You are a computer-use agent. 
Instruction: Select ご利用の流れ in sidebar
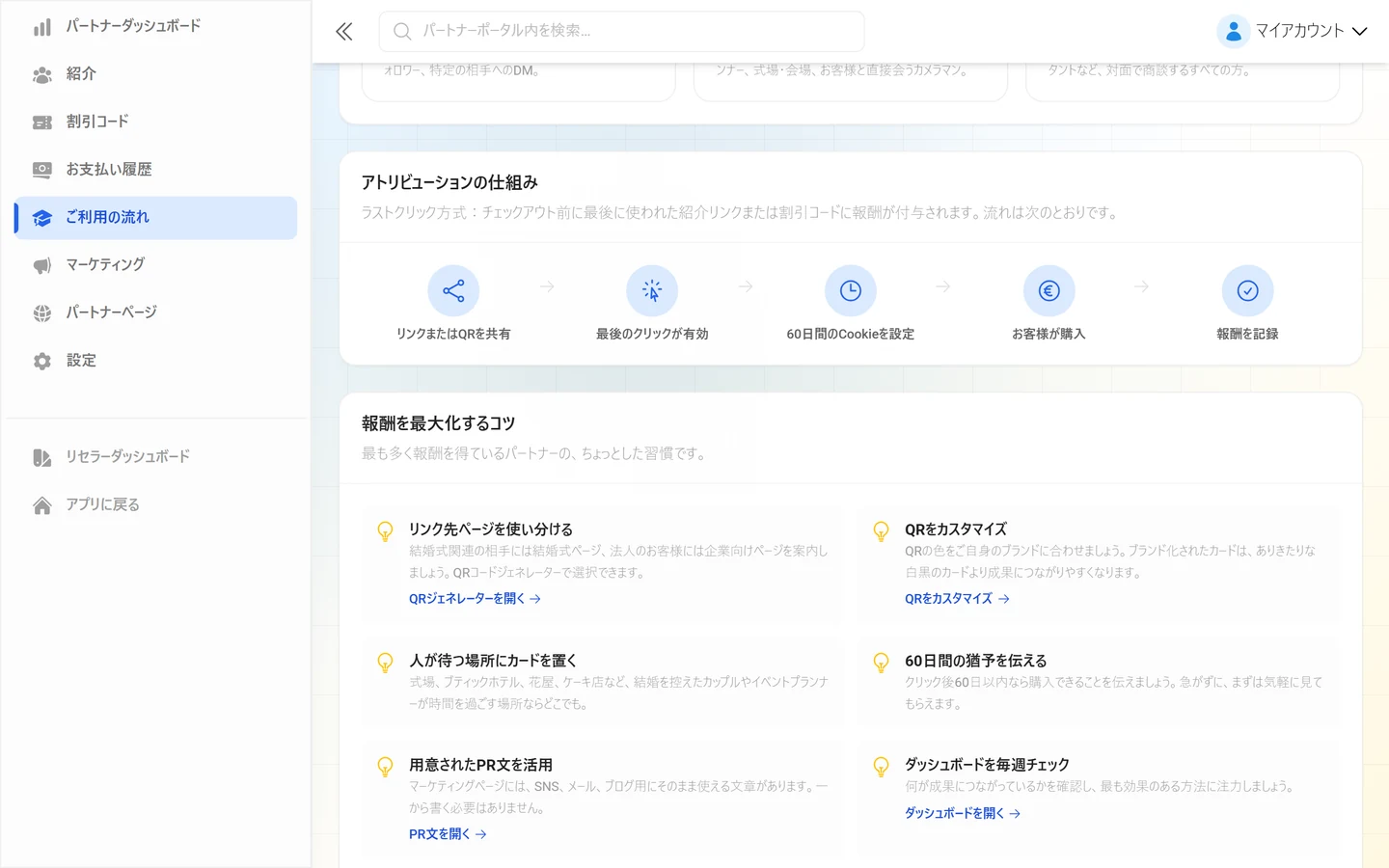(x=155, y=218)
